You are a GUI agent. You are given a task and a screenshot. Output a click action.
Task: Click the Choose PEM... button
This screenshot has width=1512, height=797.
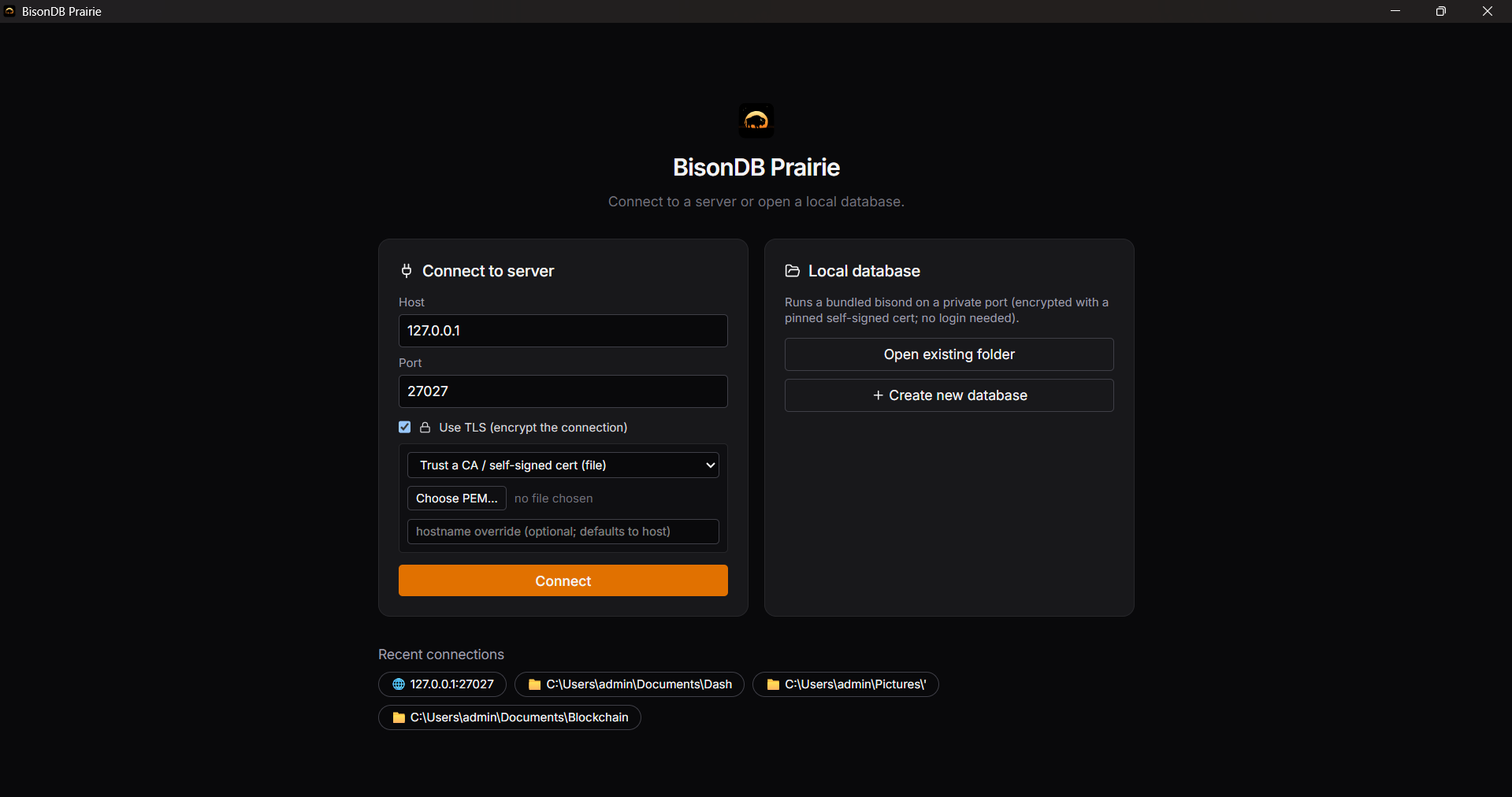click(457, 499)
